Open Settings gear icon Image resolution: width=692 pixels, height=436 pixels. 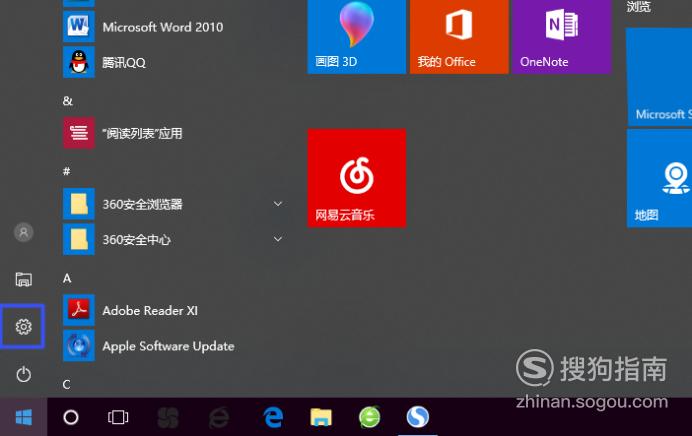click(x=23, y=327)
